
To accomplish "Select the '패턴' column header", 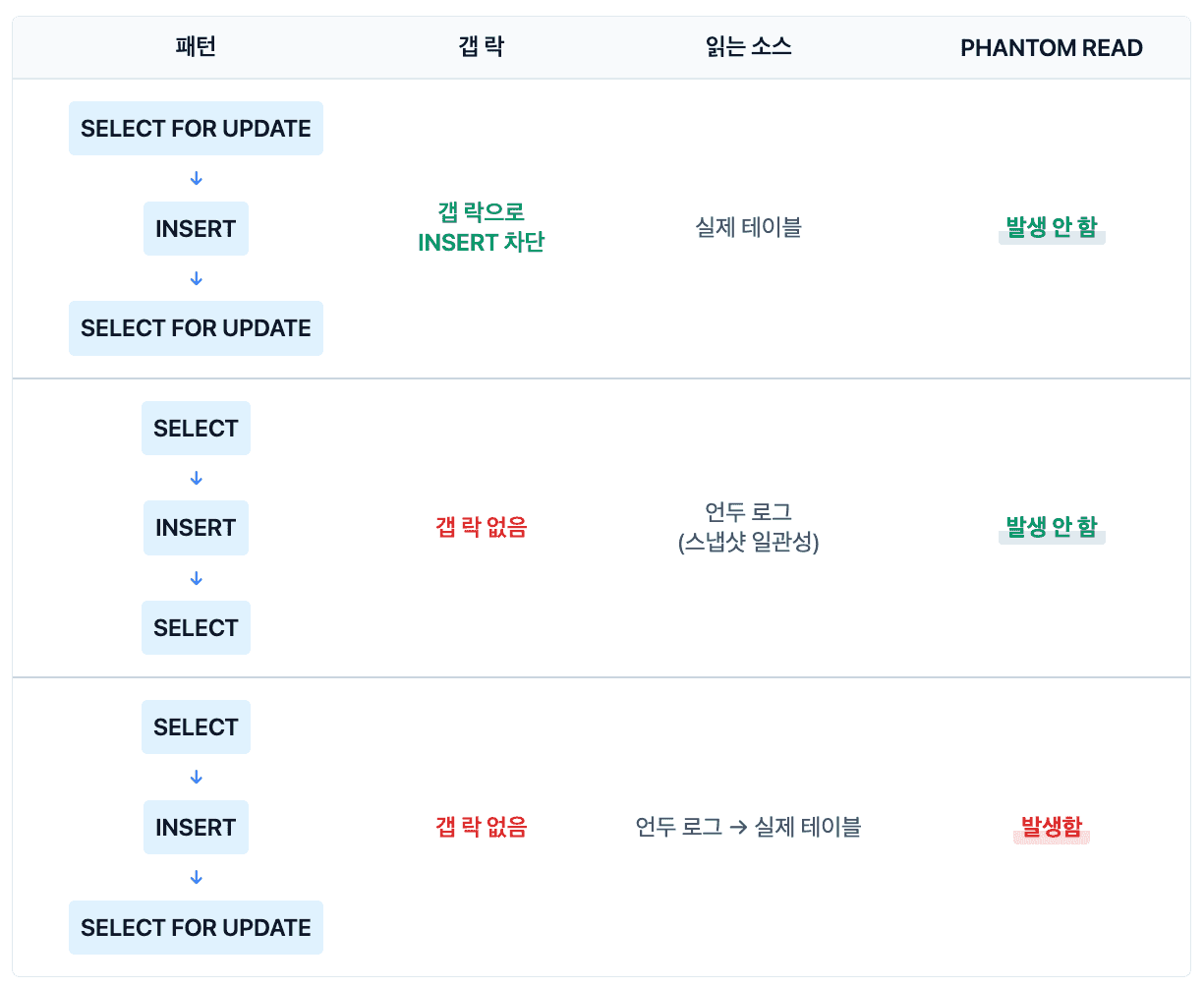I will click(x=196, y=47).
